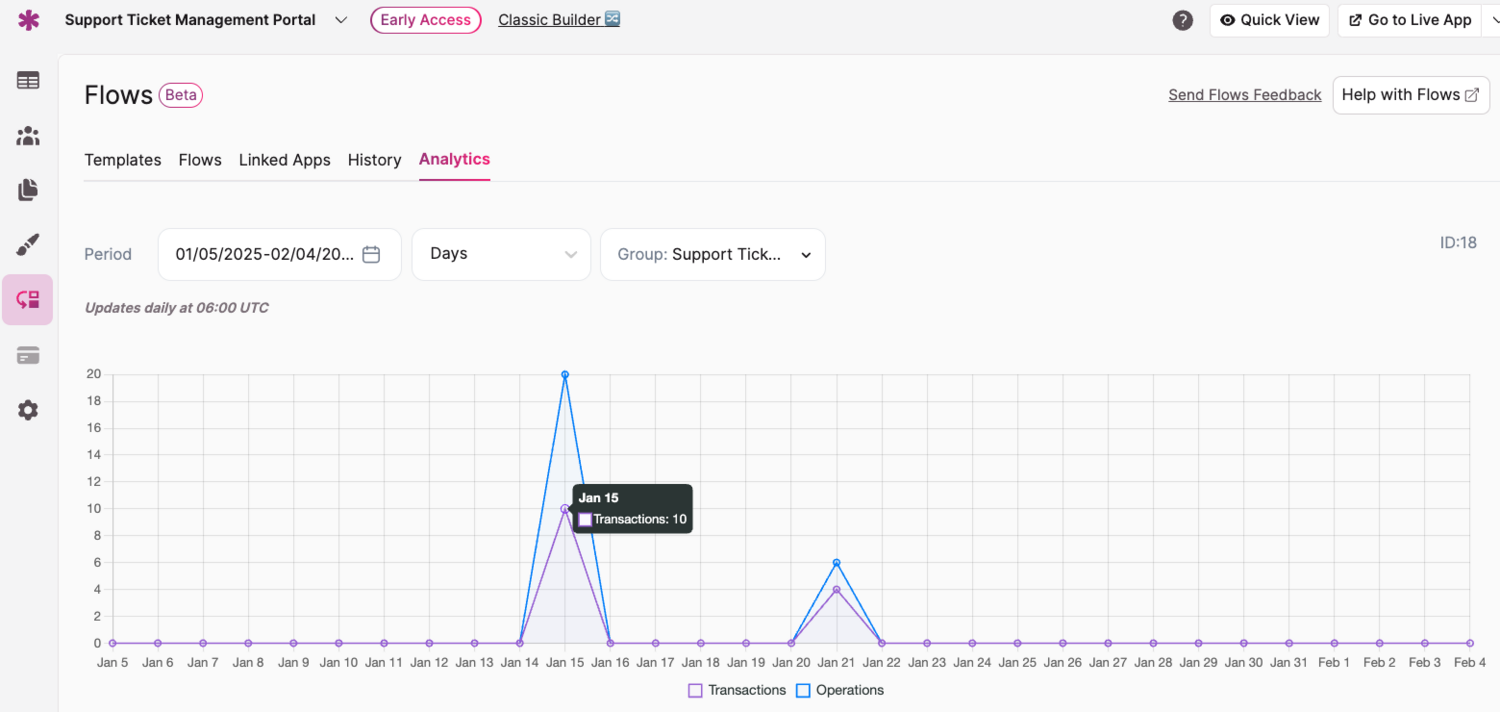This screenshot has width=1500, height=712.
Task: Toggle the Transactions legend series
Action: [x=737, y=690]
